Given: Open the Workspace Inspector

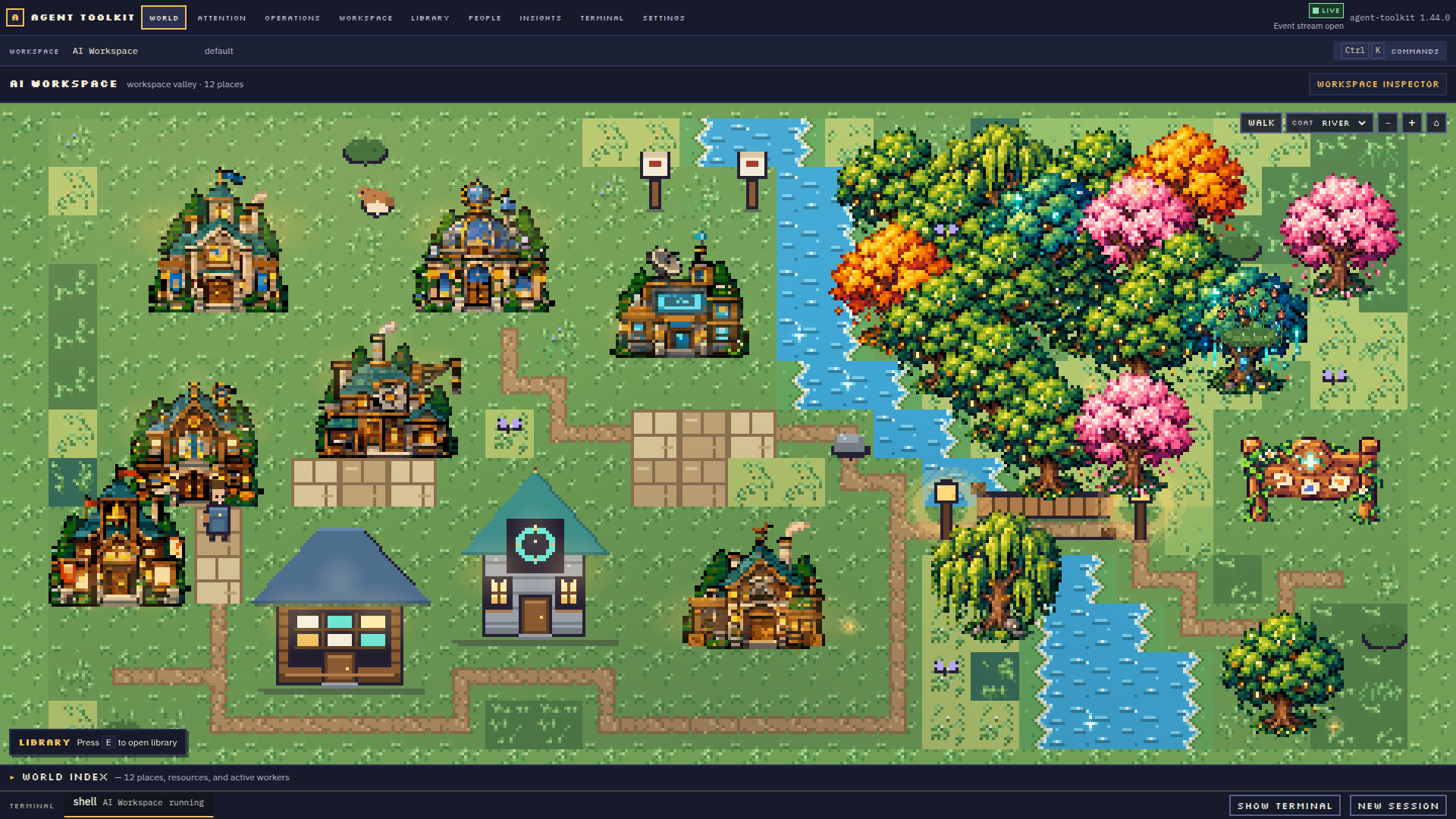Looking at the screenshot, I should click(x=1378, y=84).
